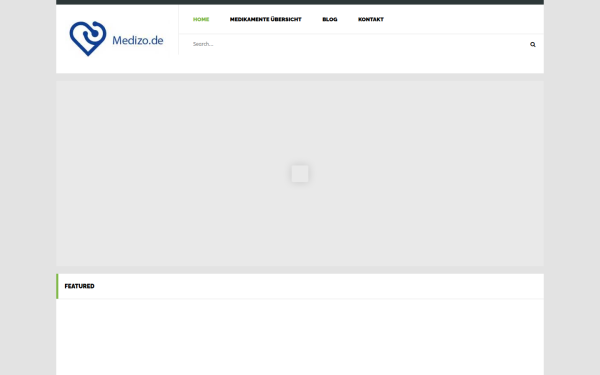The width and height of the screenshot is (600, 375).
Task: Open the Home menu item
Action: coord(201,19)
